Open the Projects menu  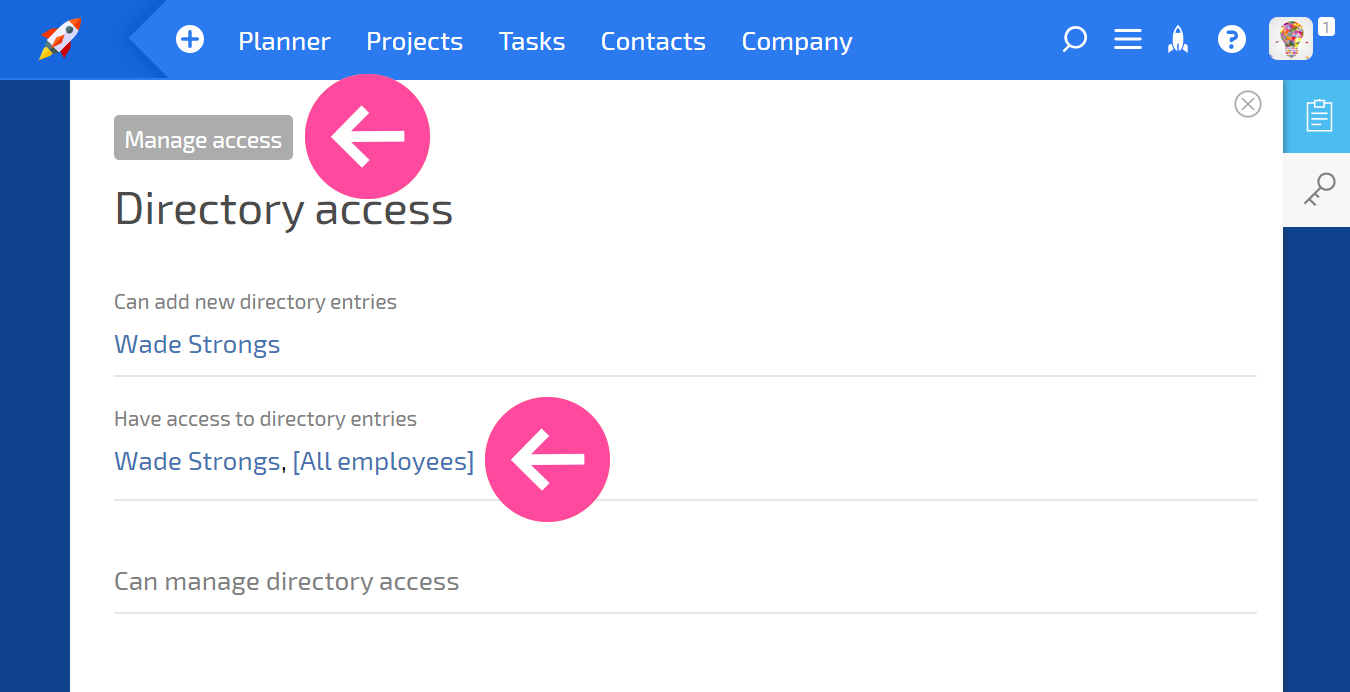[x=414, y=41]
